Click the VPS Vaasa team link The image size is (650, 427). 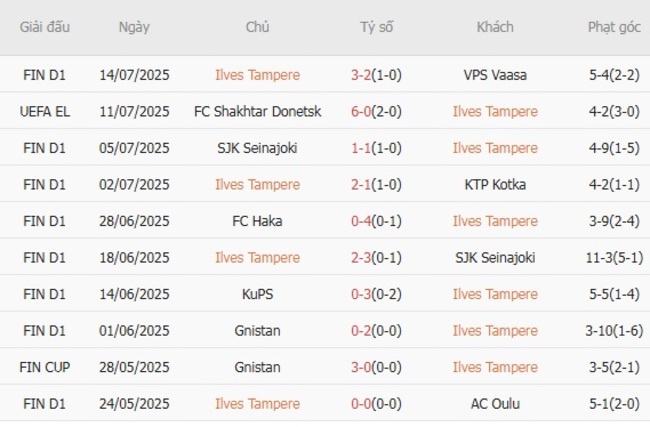tap(494, 74)
